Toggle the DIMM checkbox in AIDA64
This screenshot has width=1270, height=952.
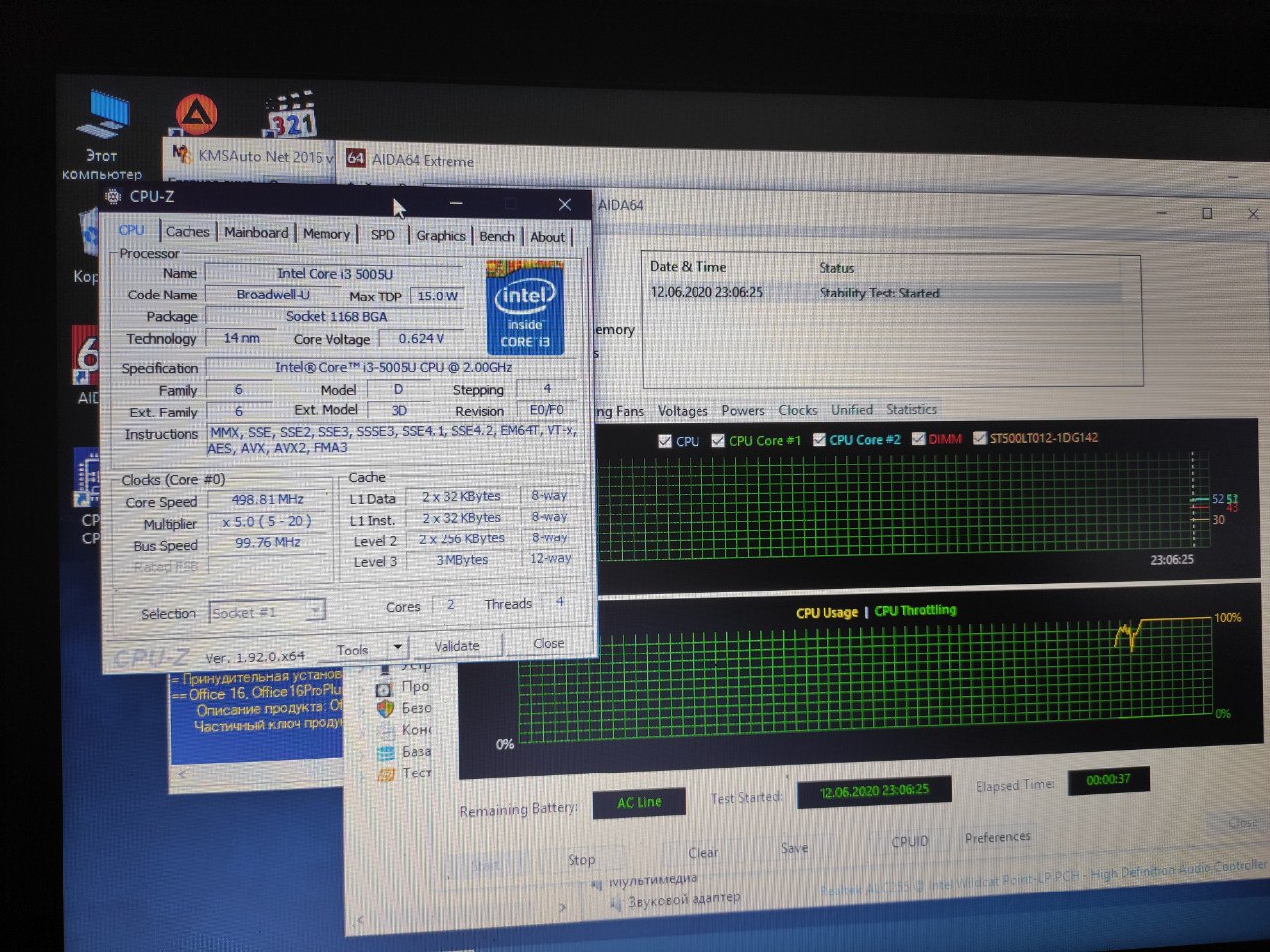(918, 439)
